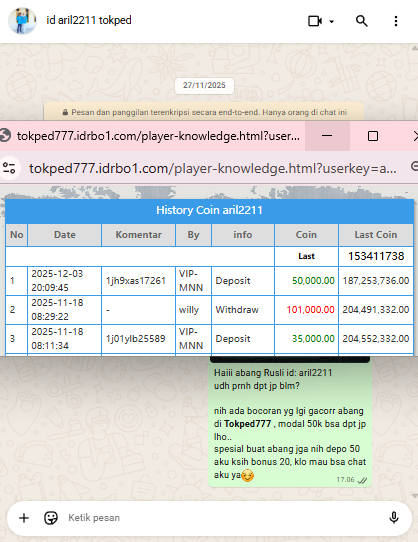Click the Date column header
The image size is (418, 542).
[65, 235]
